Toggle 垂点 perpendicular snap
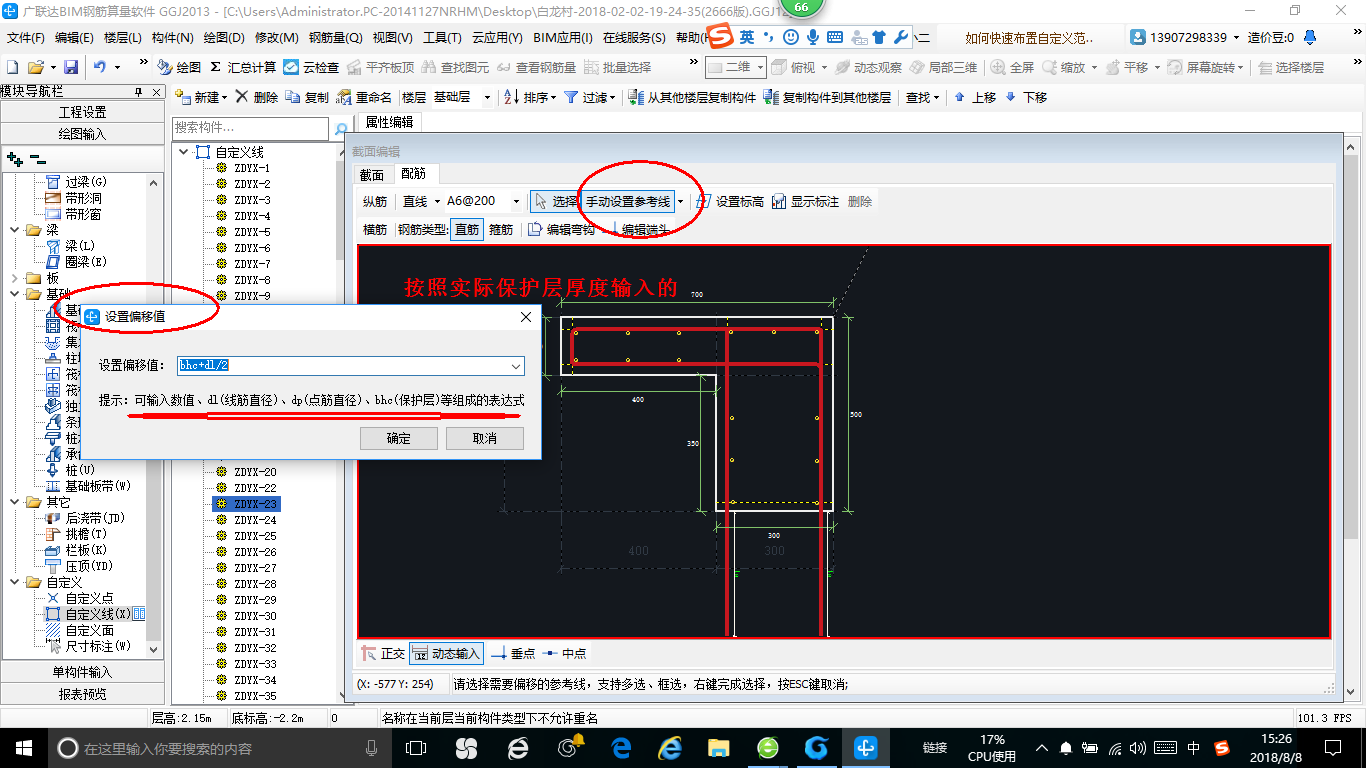Screen dimensions: 1366x768 coord(513,653)
